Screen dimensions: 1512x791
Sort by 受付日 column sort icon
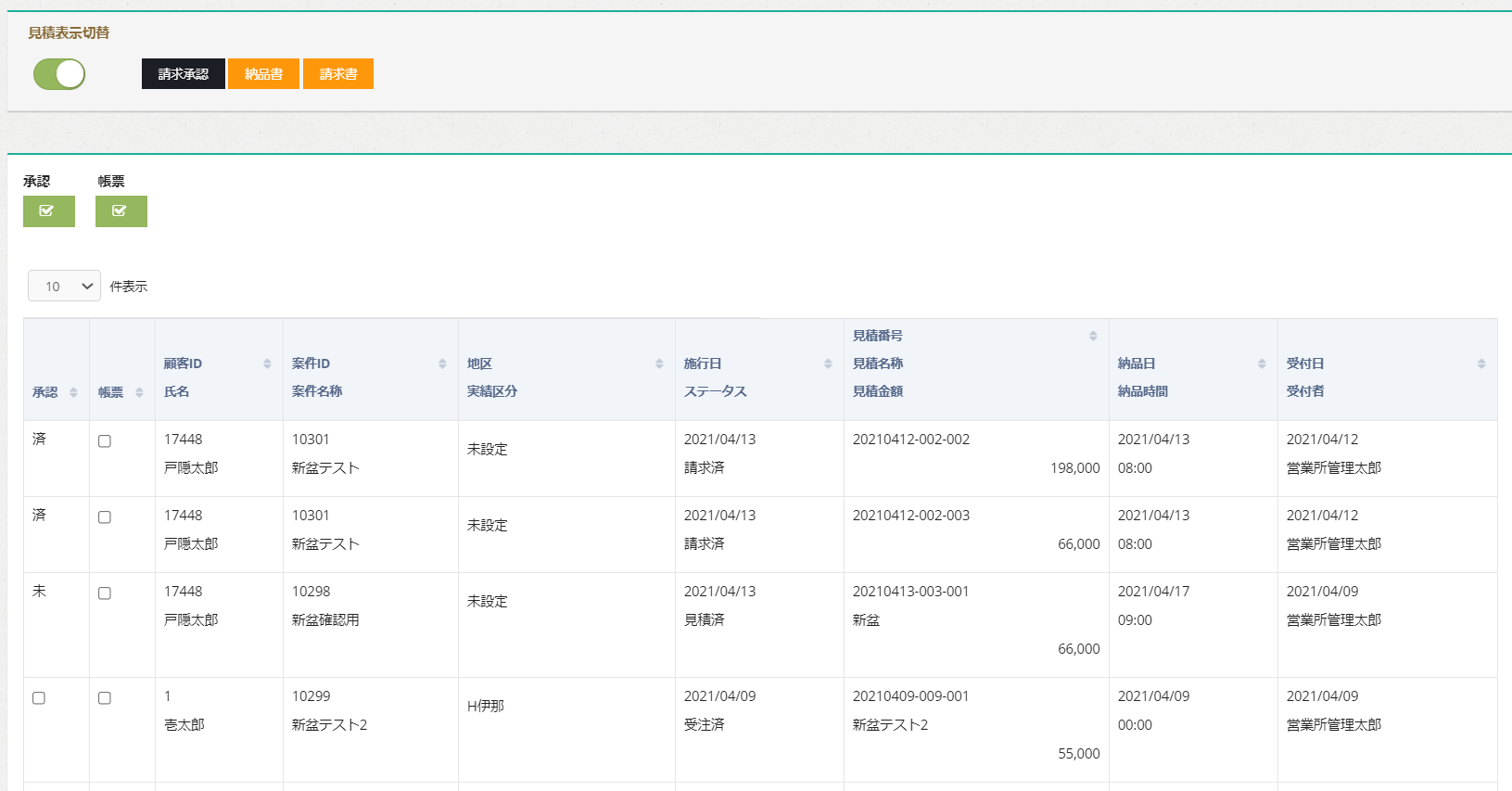(x=1481, y=364)
